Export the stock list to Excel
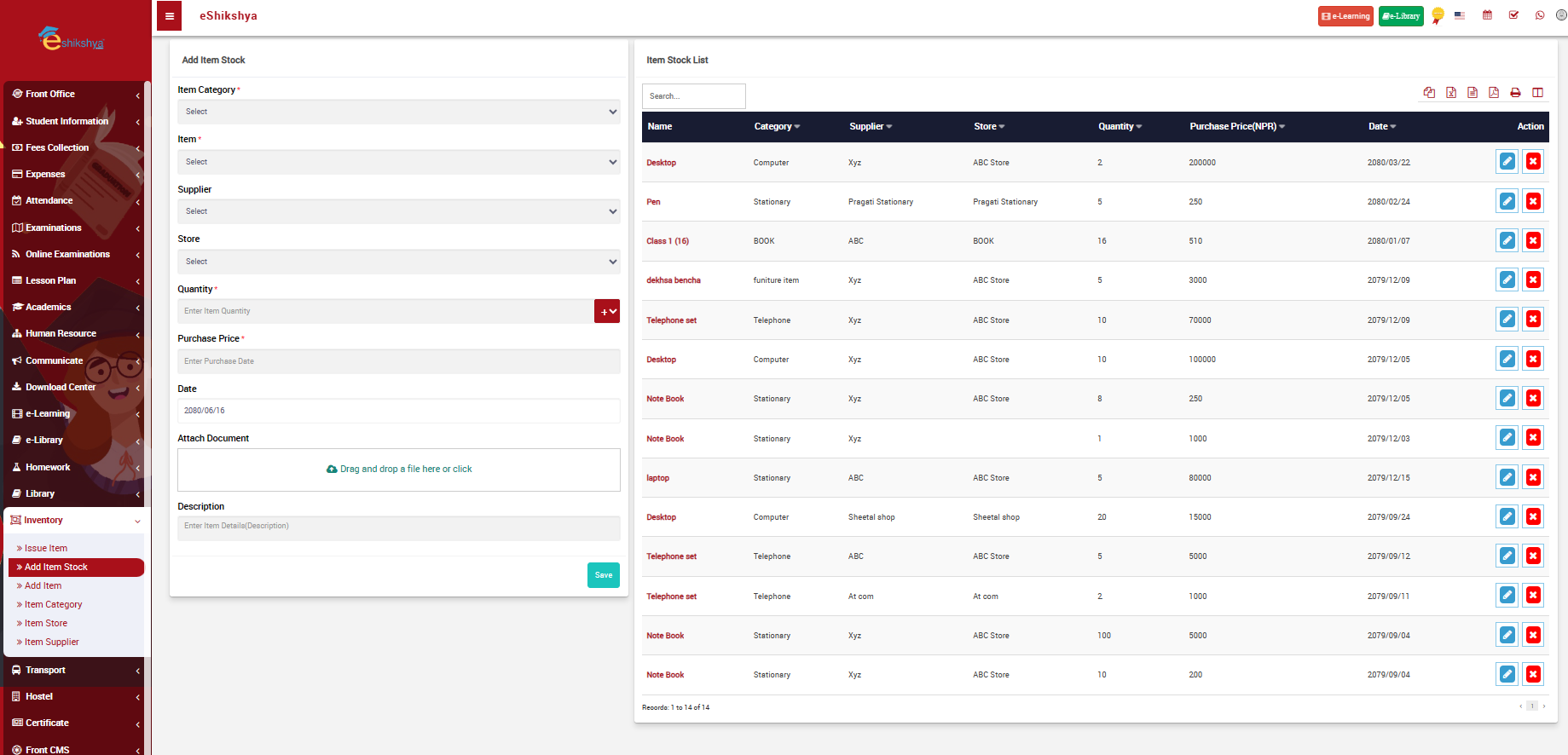This screenshot has width=1568, height=755. (1450, 93)
